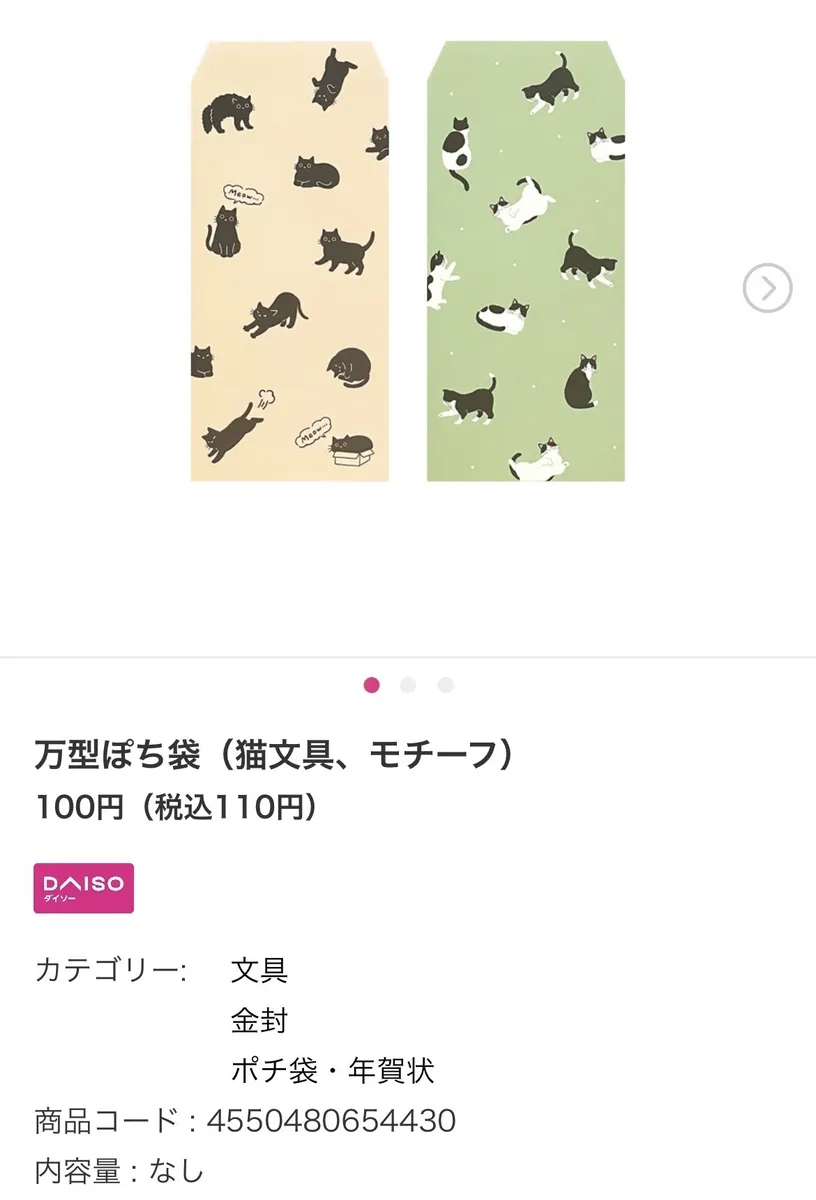Open the DAISO brand logo
The width and height of the screenshot is (816, 1200).
(x=84, y=888)
